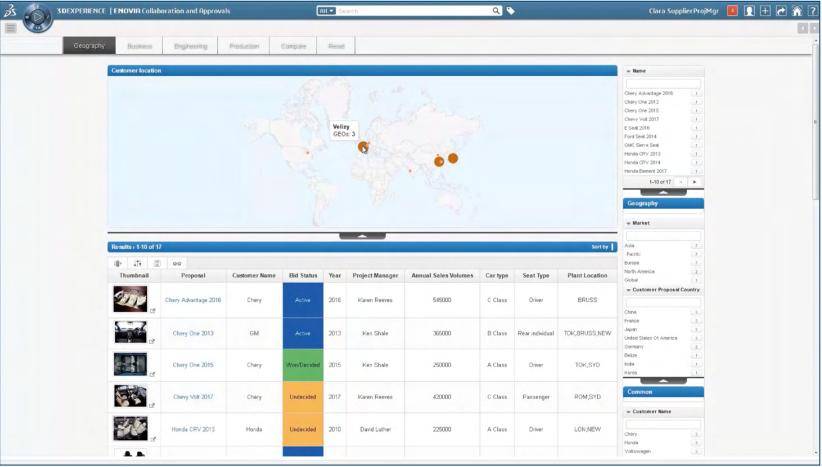Switch to the Engineering tab
822x467 pixels.
[190, 46]
